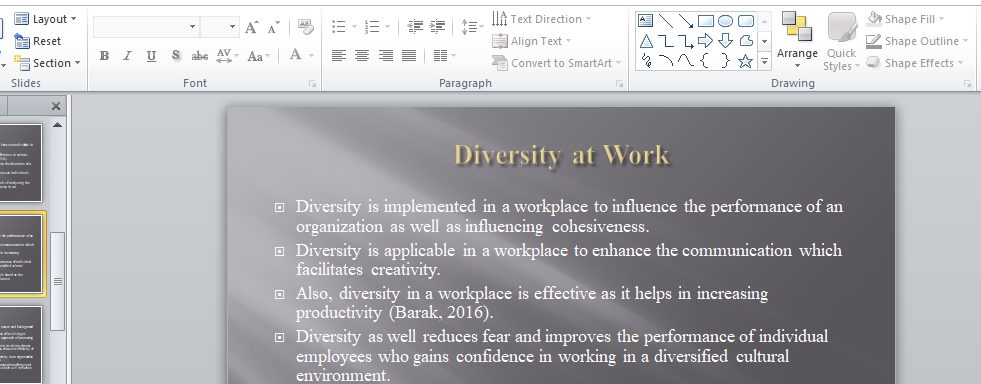Click Convert to SmartArt

point(557,63)
